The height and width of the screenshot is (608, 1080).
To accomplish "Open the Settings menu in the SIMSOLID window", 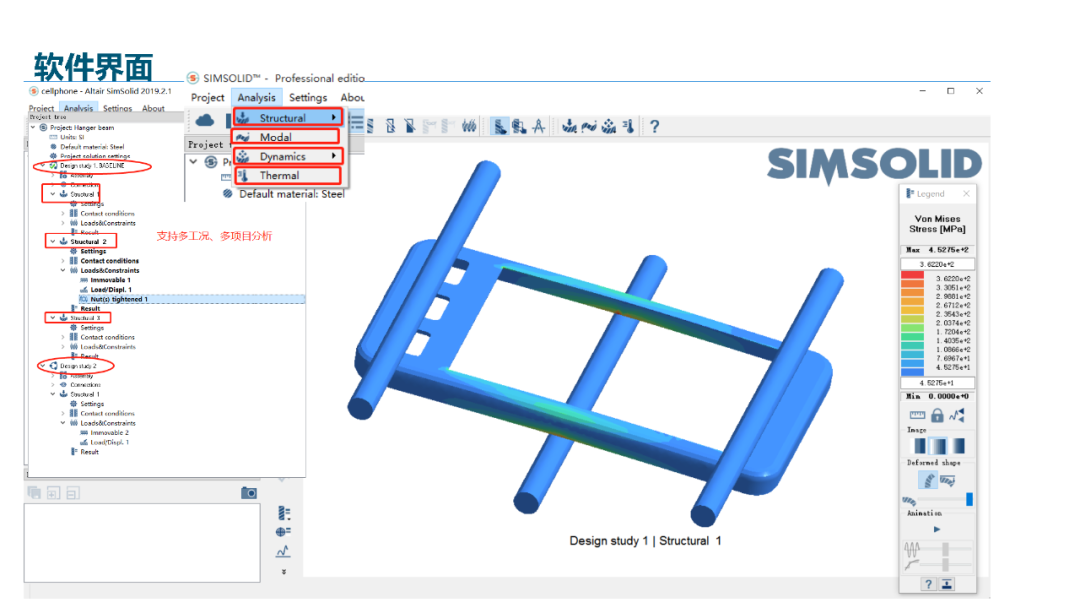I will [308, 98].
